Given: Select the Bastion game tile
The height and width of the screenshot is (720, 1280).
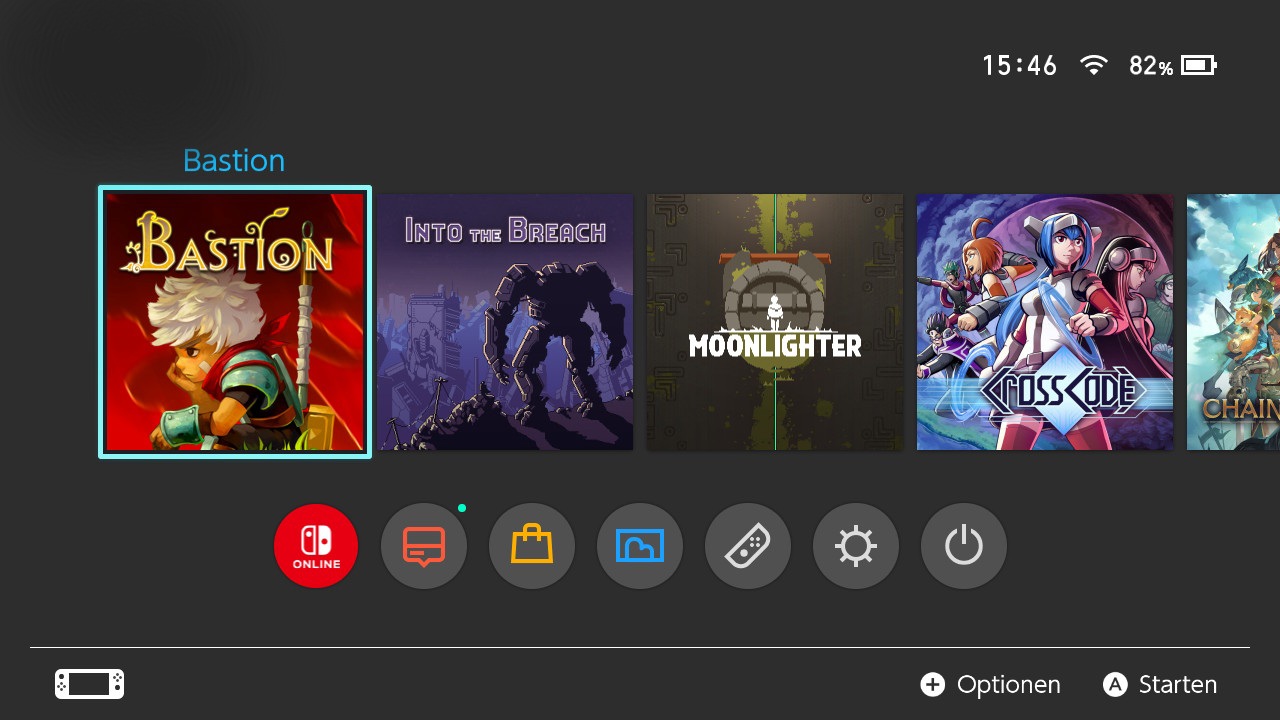Looking at the screenshot, I should 235,322.
